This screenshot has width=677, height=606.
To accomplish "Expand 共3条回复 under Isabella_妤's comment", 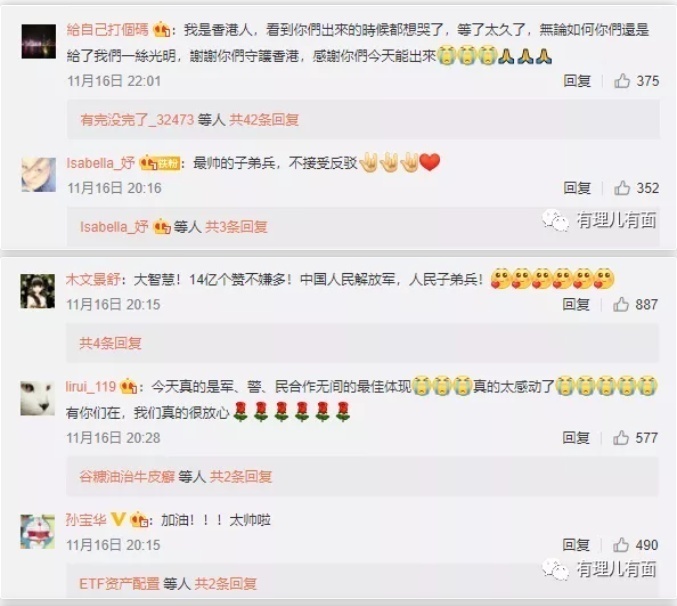I will click(x=236, y=227).
